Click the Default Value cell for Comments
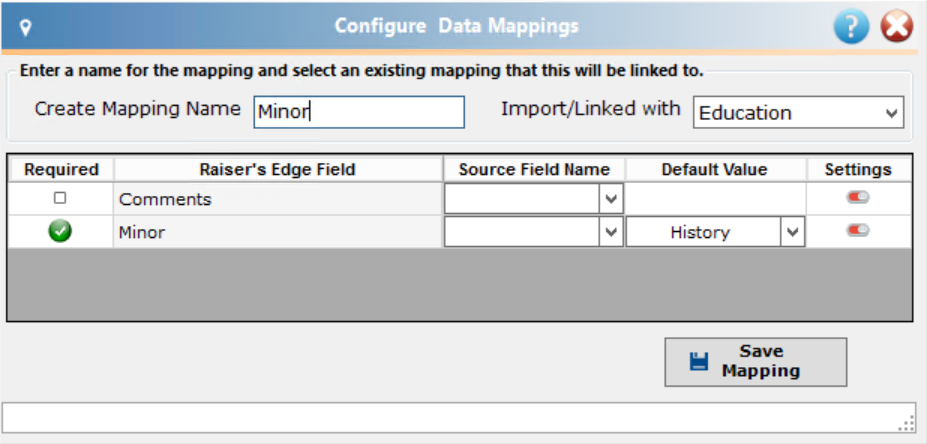The width and height of the screenshot is (927, 444). click(x=715, y=199)
